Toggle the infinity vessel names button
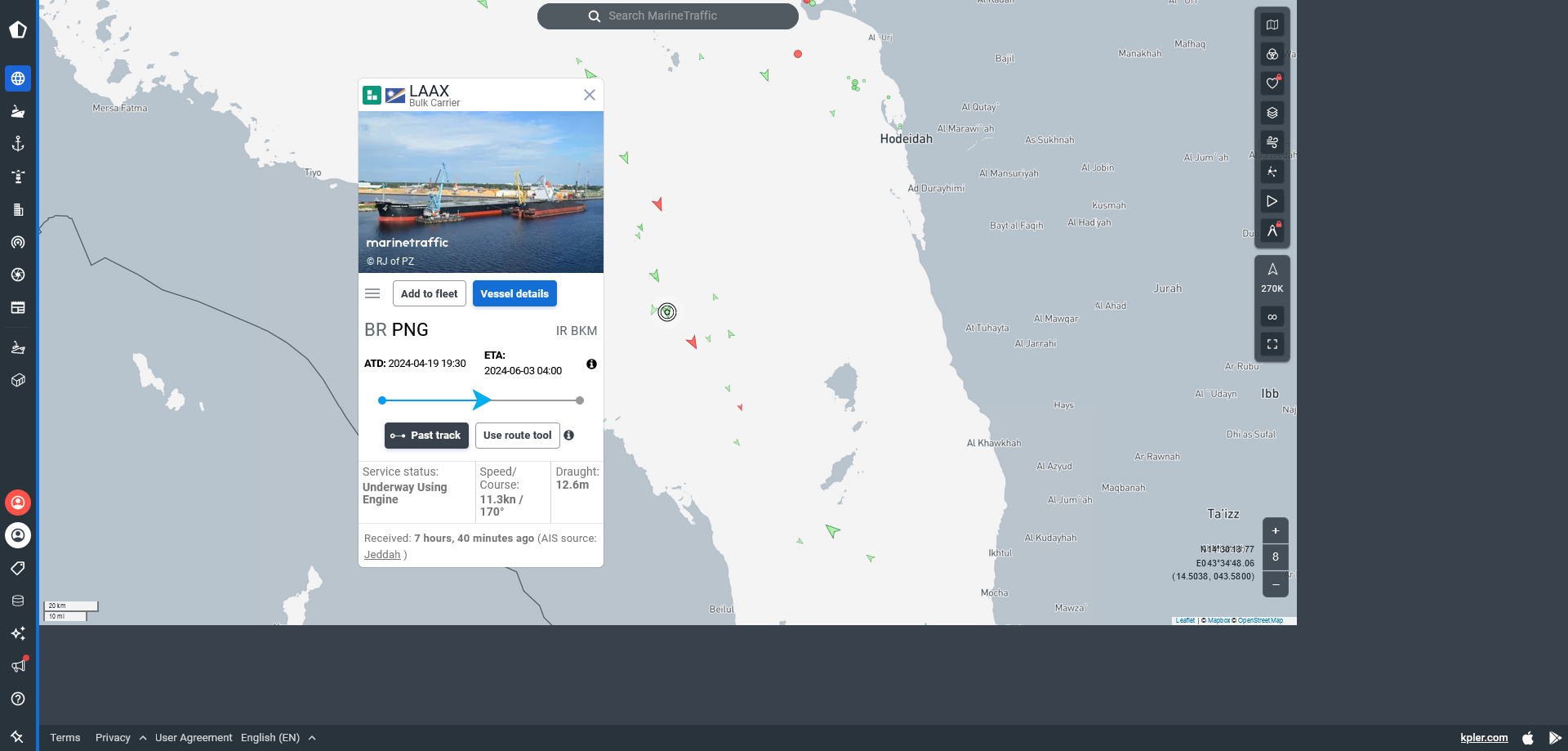1568x751 pixels. 1272,317
